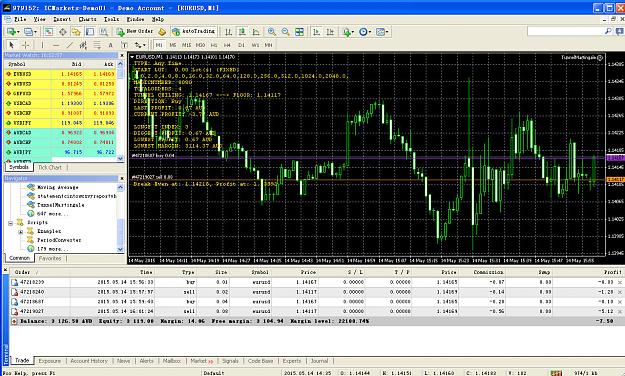Open the tile windows icon

299,32
